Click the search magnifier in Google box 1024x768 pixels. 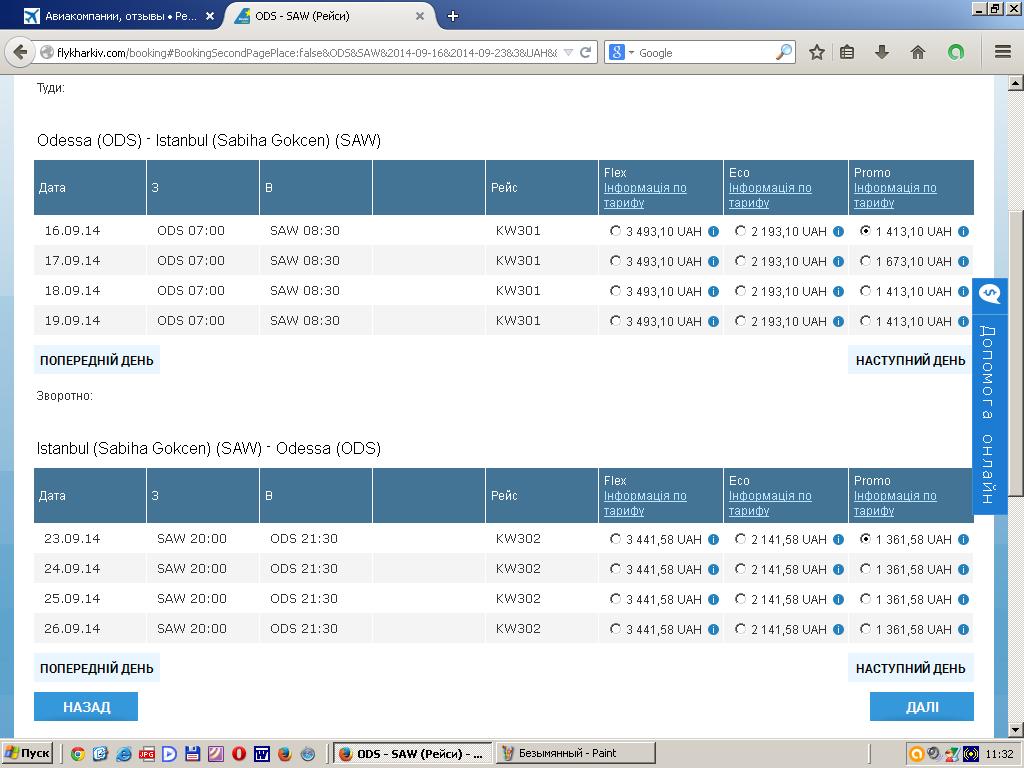(784, 52)
